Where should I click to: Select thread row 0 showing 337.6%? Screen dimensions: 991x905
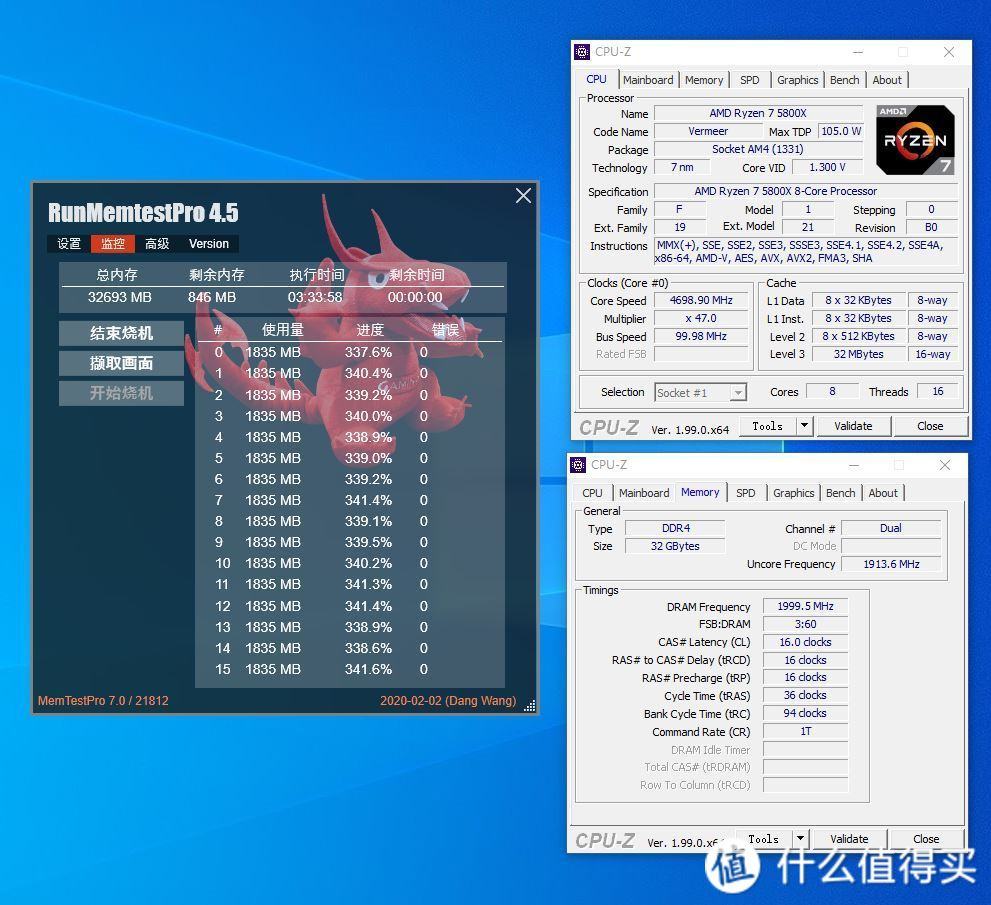tap(350, 352)
